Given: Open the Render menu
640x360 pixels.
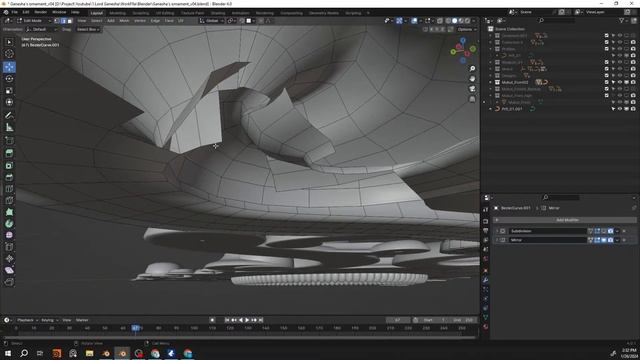Looking at the screenshot, I should (x=40, y=12).
